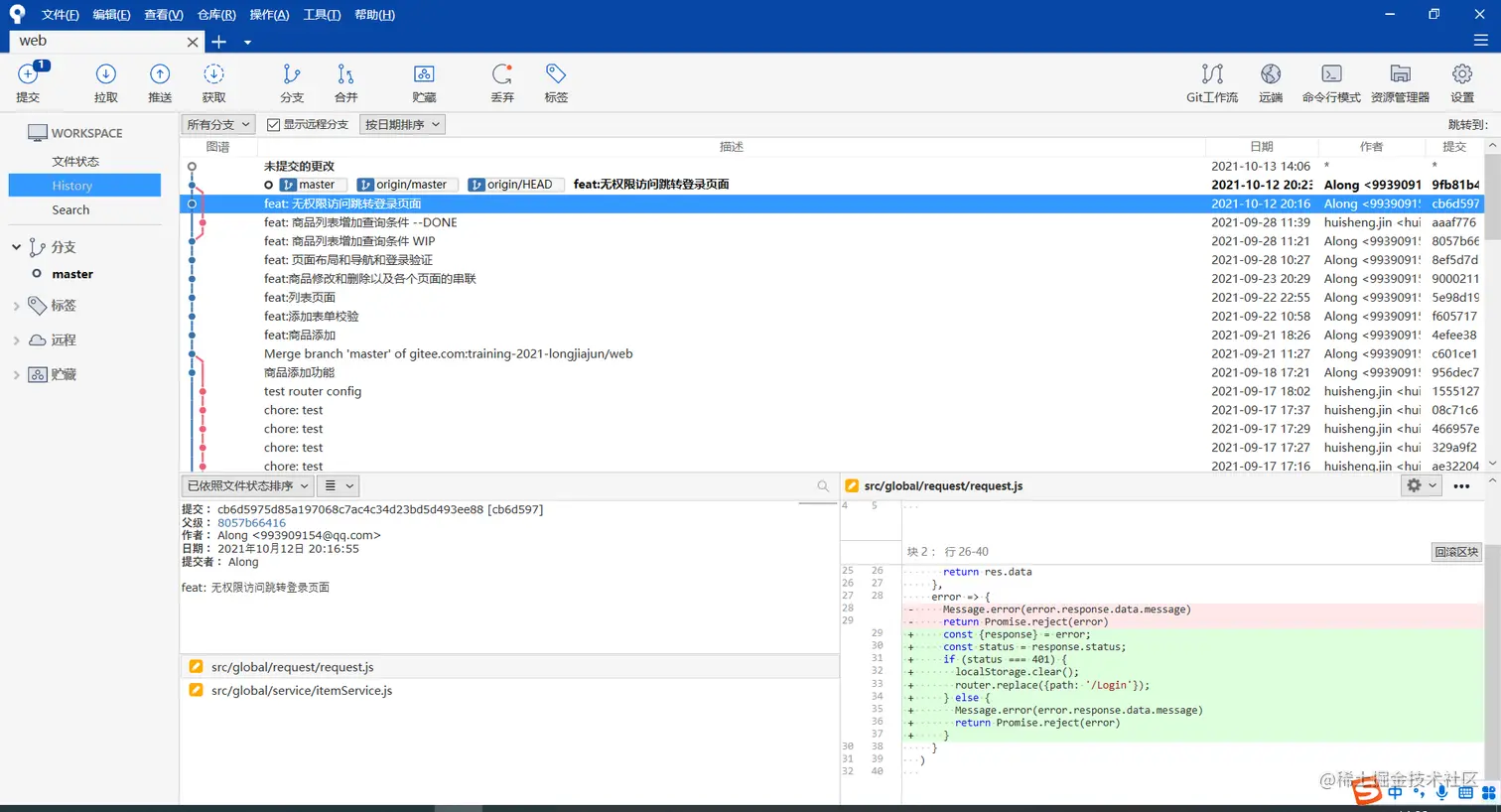Add a new repository tab with plus icon
The height and width of the screenshot is (812, 1501).
pos(219,42)
